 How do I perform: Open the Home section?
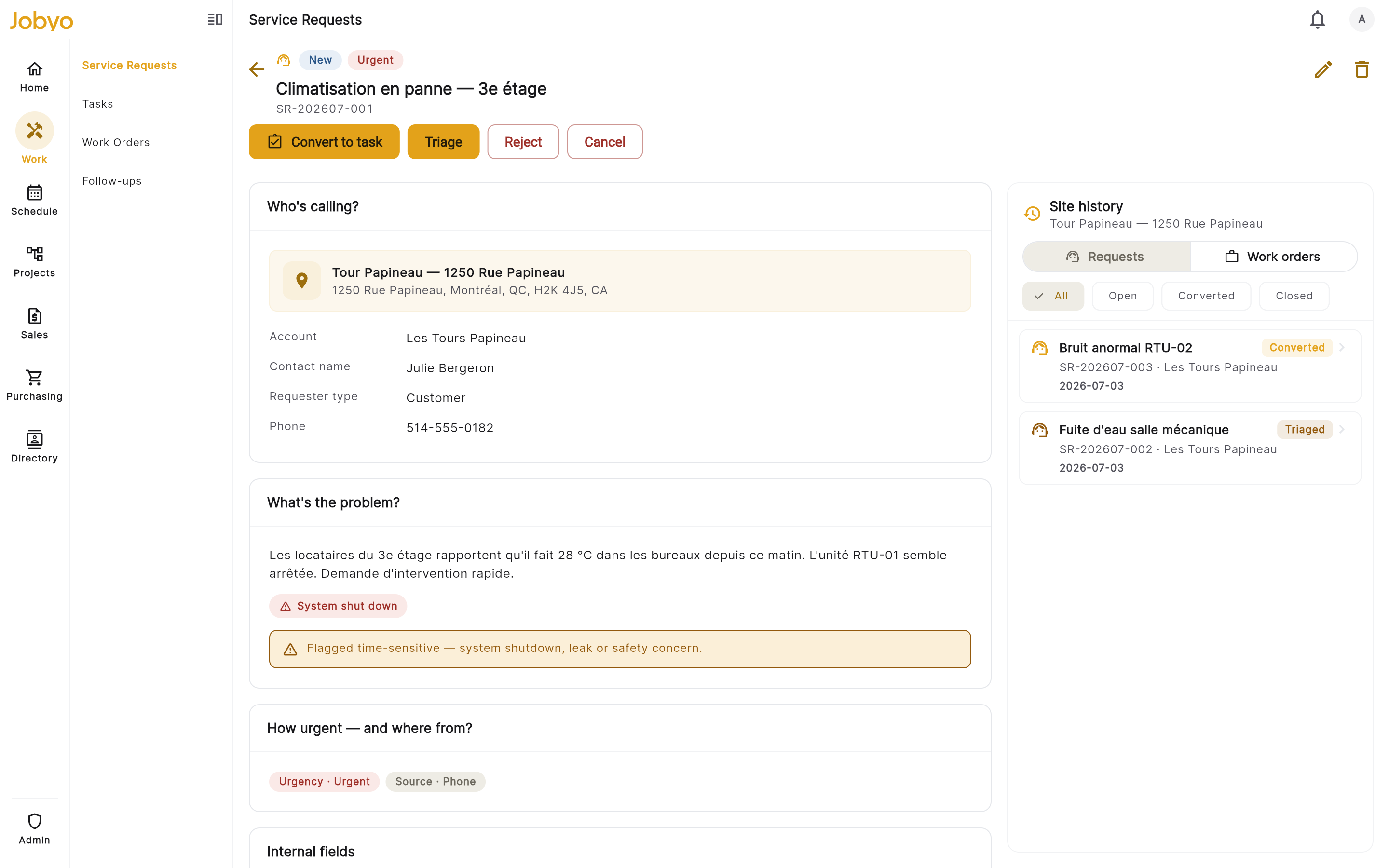coord(34,77)
